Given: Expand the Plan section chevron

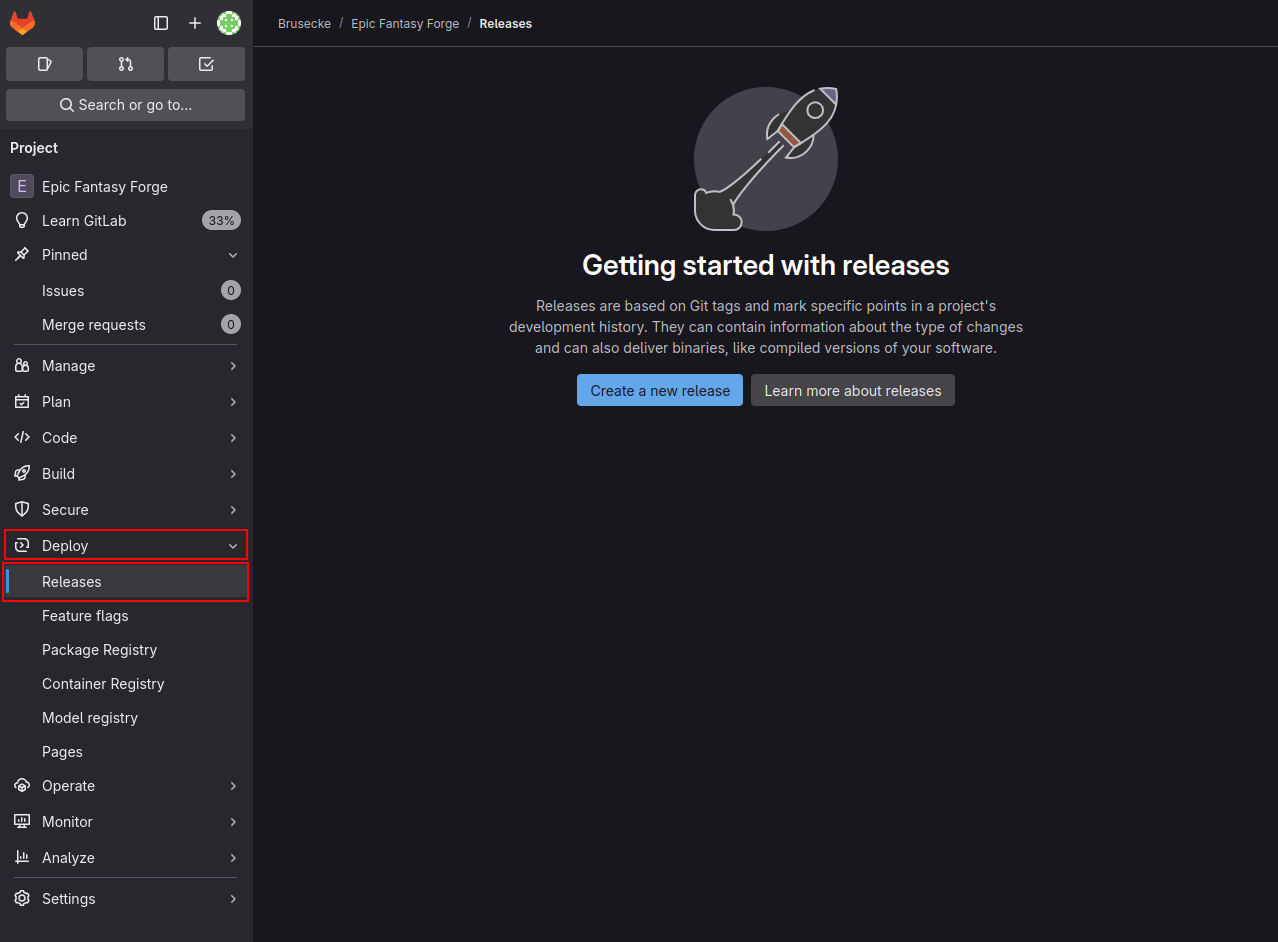Looking at the screenshot, I should coord(233,402).
